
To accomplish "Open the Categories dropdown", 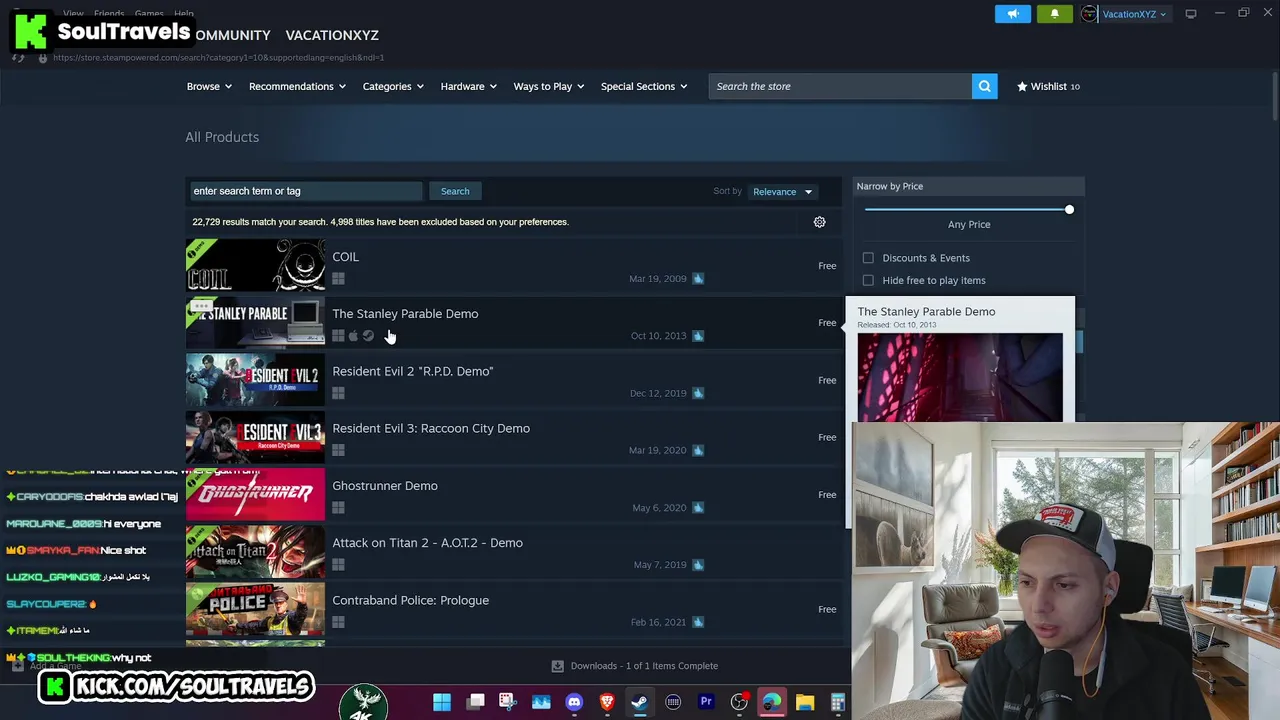I will click(x=393, y=86).
